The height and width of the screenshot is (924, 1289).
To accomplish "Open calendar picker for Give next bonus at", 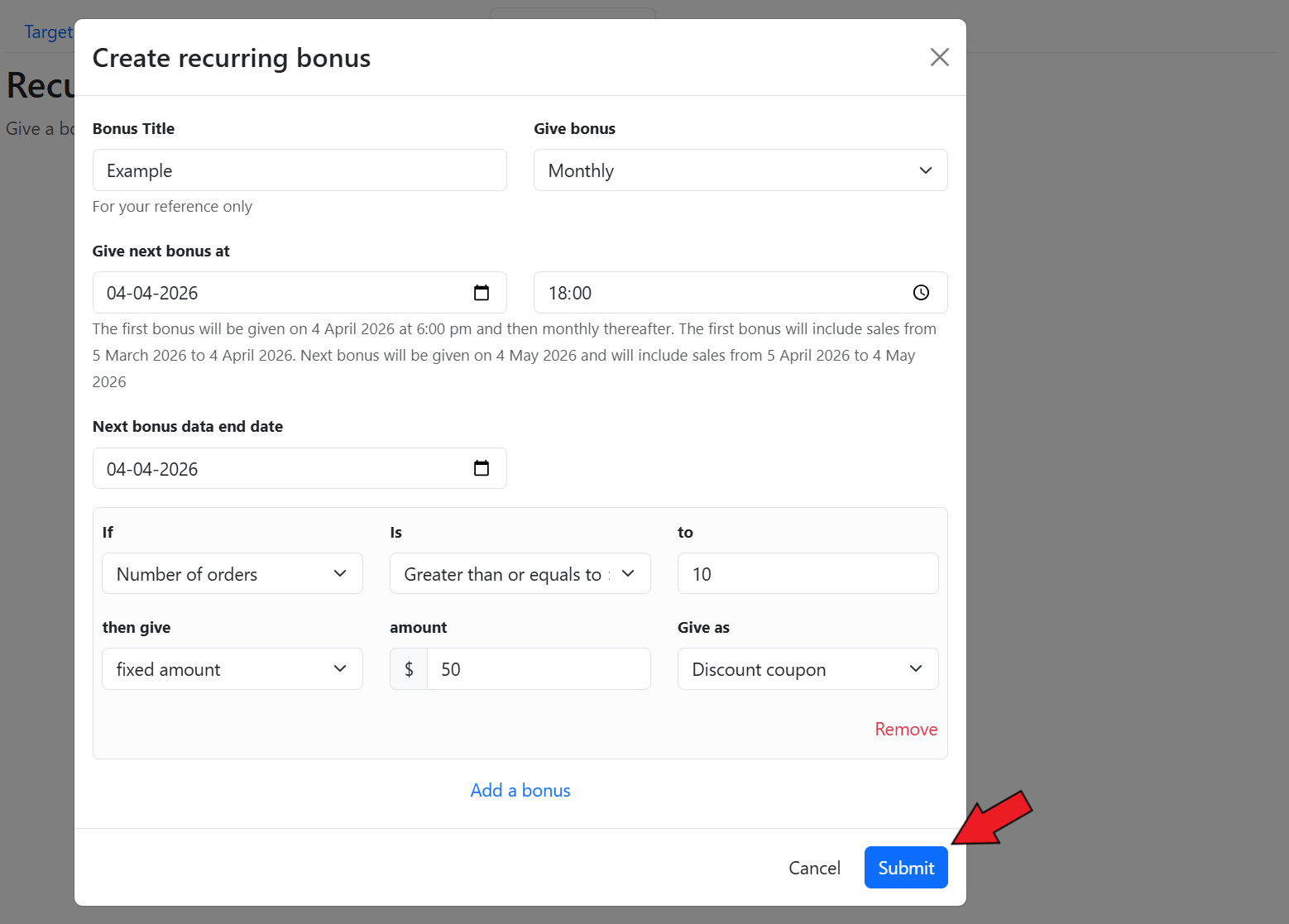I will coord(482,293).
